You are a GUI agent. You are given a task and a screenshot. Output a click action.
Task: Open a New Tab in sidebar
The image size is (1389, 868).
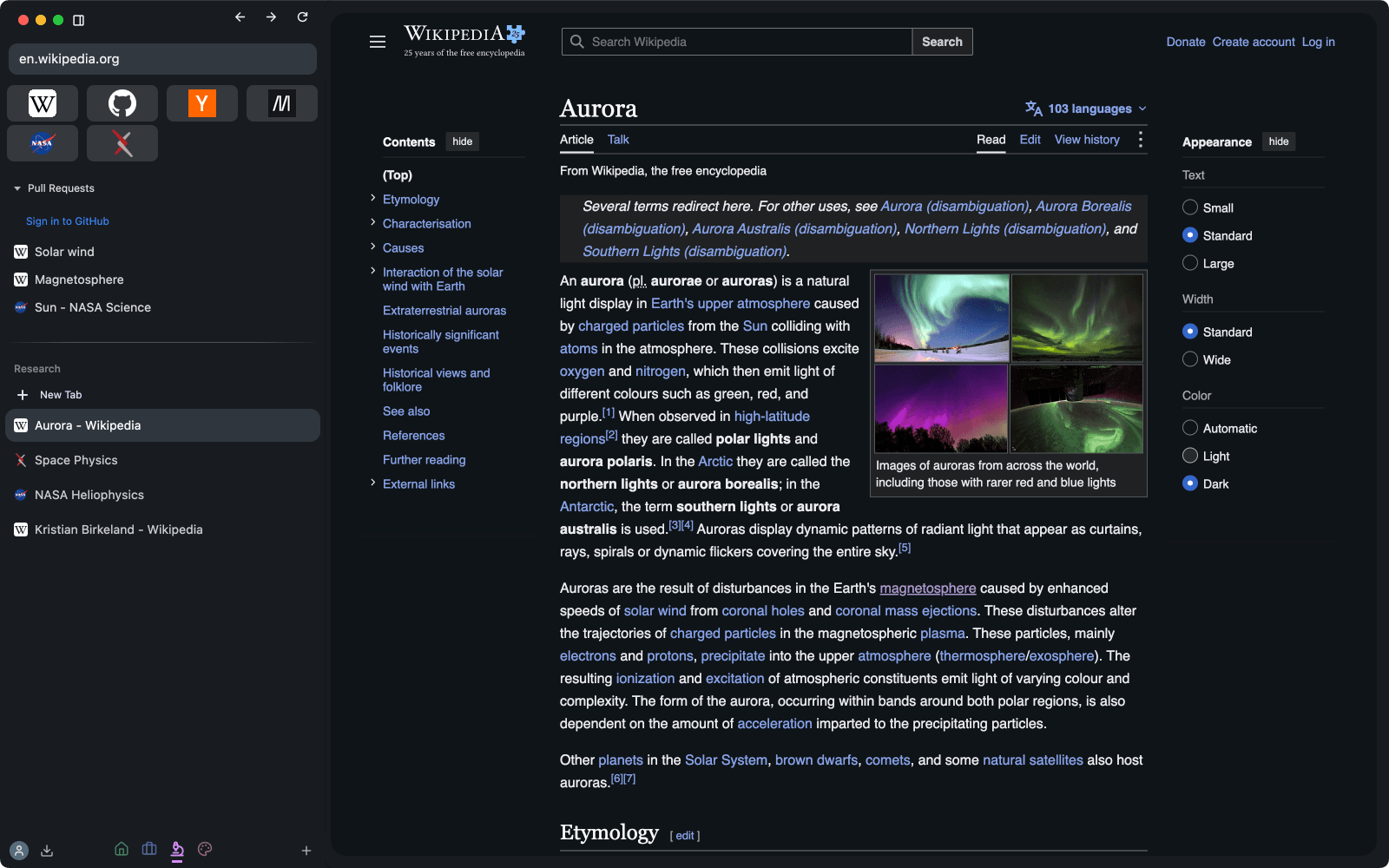[163, 395]
